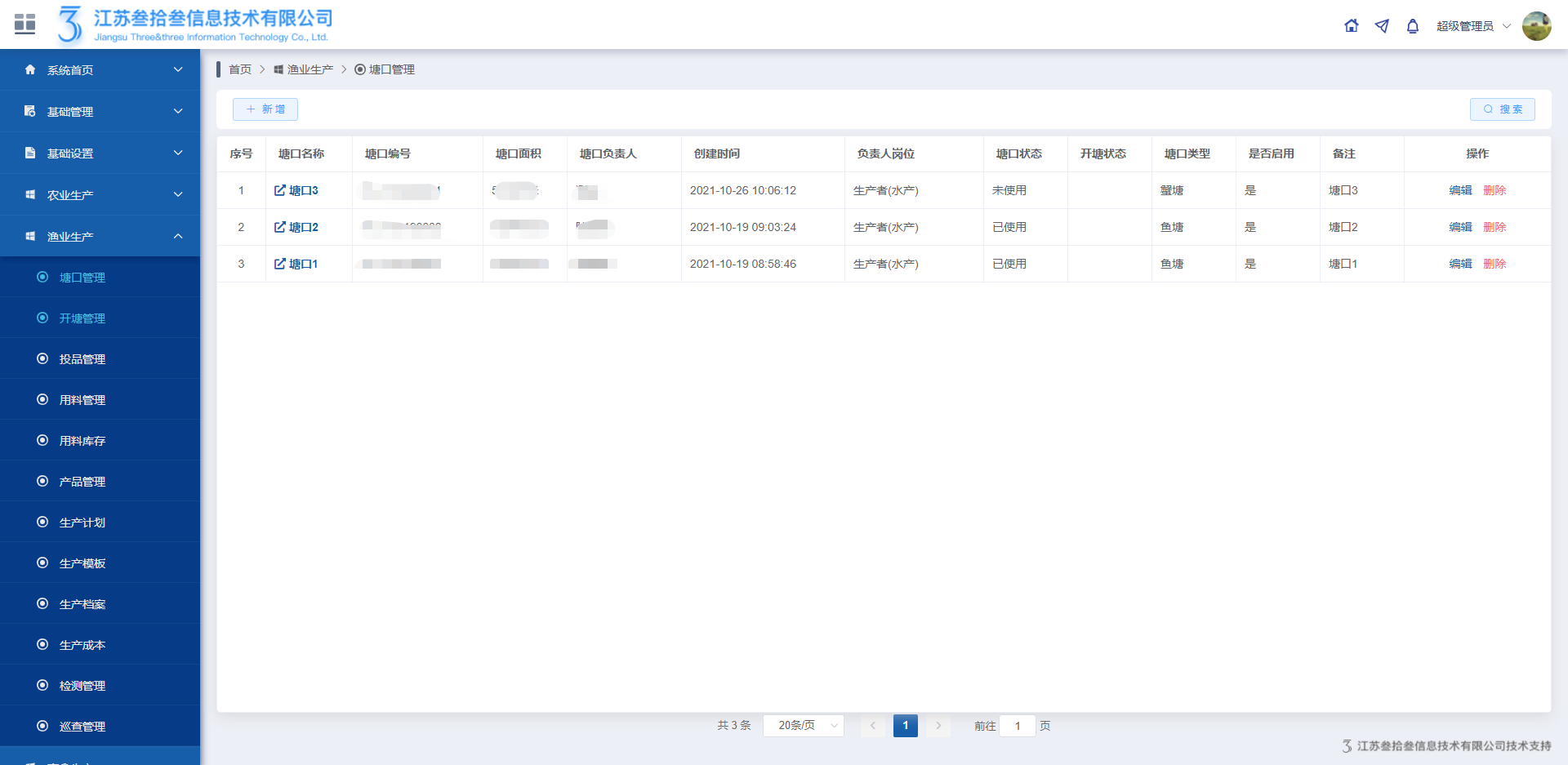The height and width of the screenshot is (765, 1568).
Task: Delete the 塘口3 row
Action: [x=1494, y=190]
